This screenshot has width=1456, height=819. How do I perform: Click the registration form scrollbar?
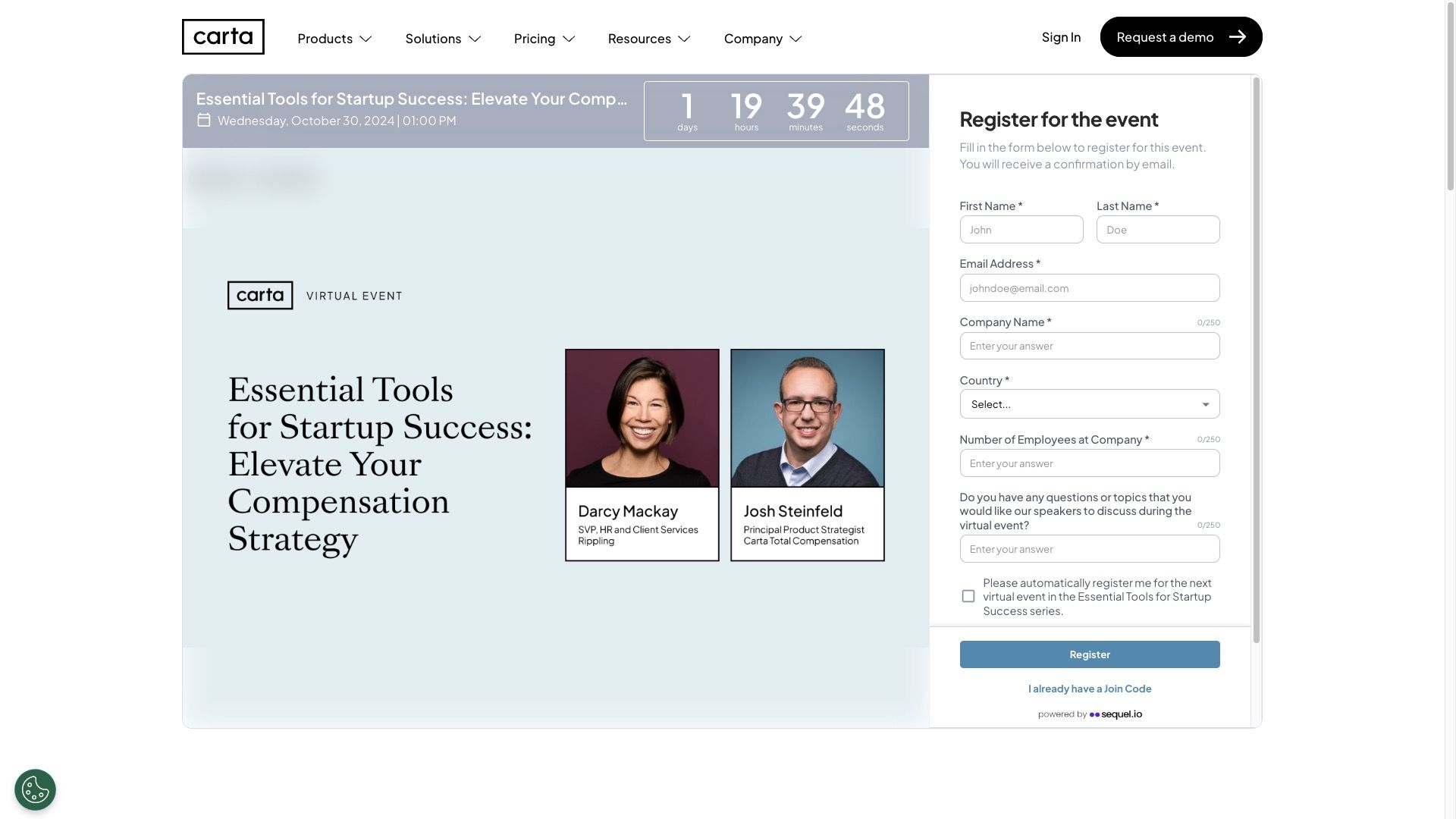tap(1256, 360)
